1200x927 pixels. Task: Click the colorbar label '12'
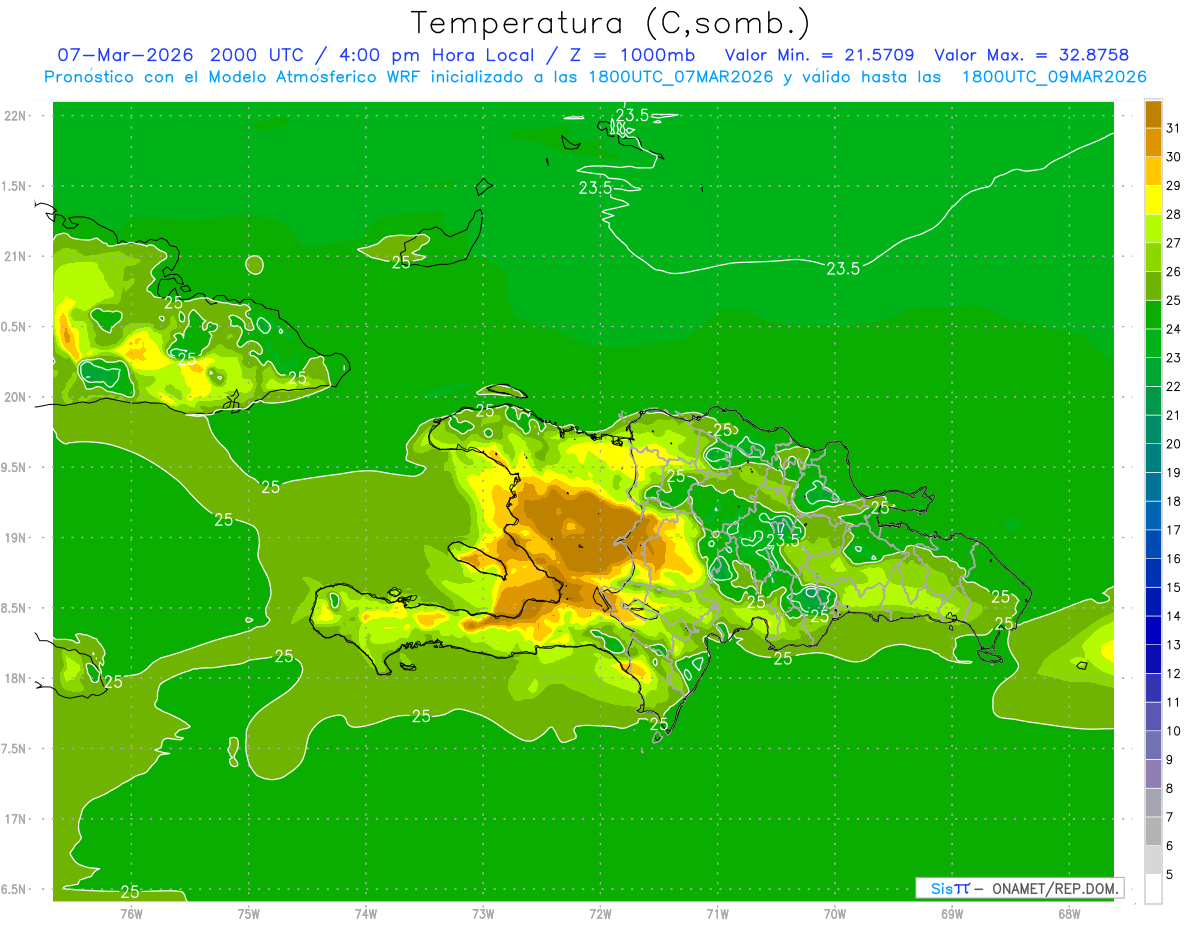(x=1173, y=673)
